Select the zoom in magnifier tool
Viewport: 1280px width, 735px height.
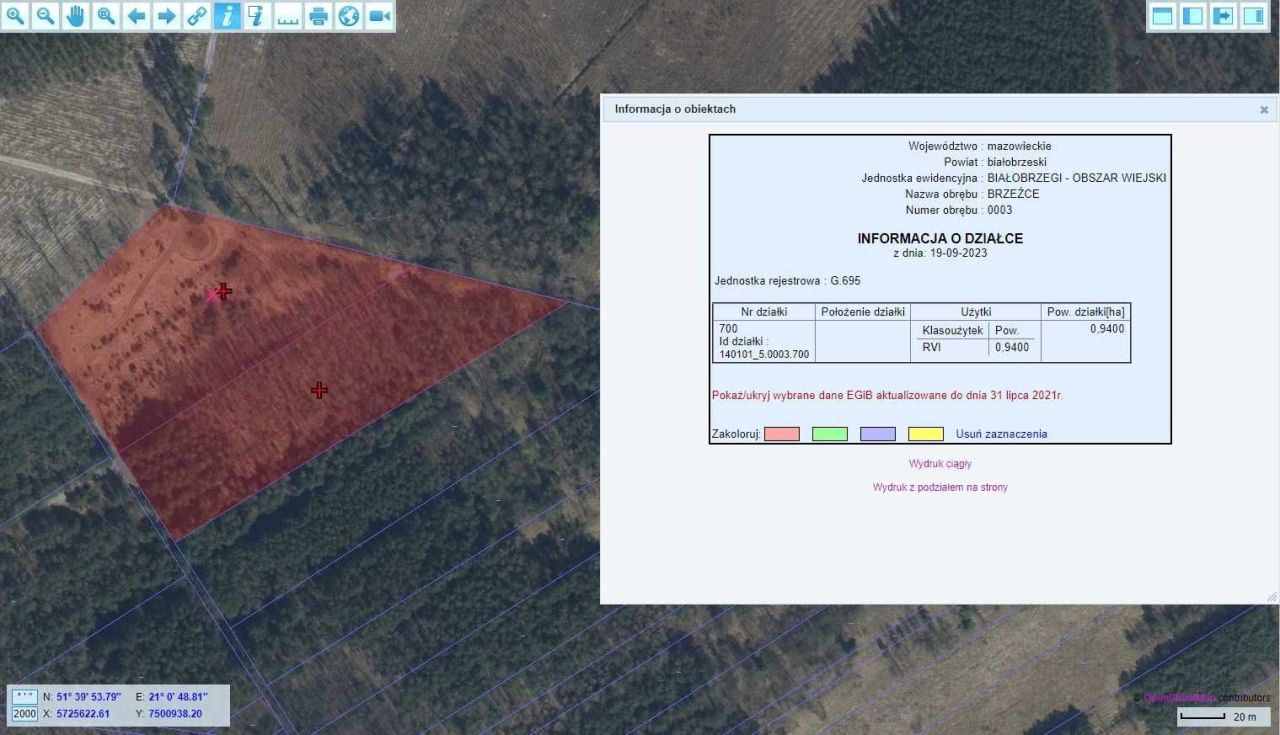[16, 16]
